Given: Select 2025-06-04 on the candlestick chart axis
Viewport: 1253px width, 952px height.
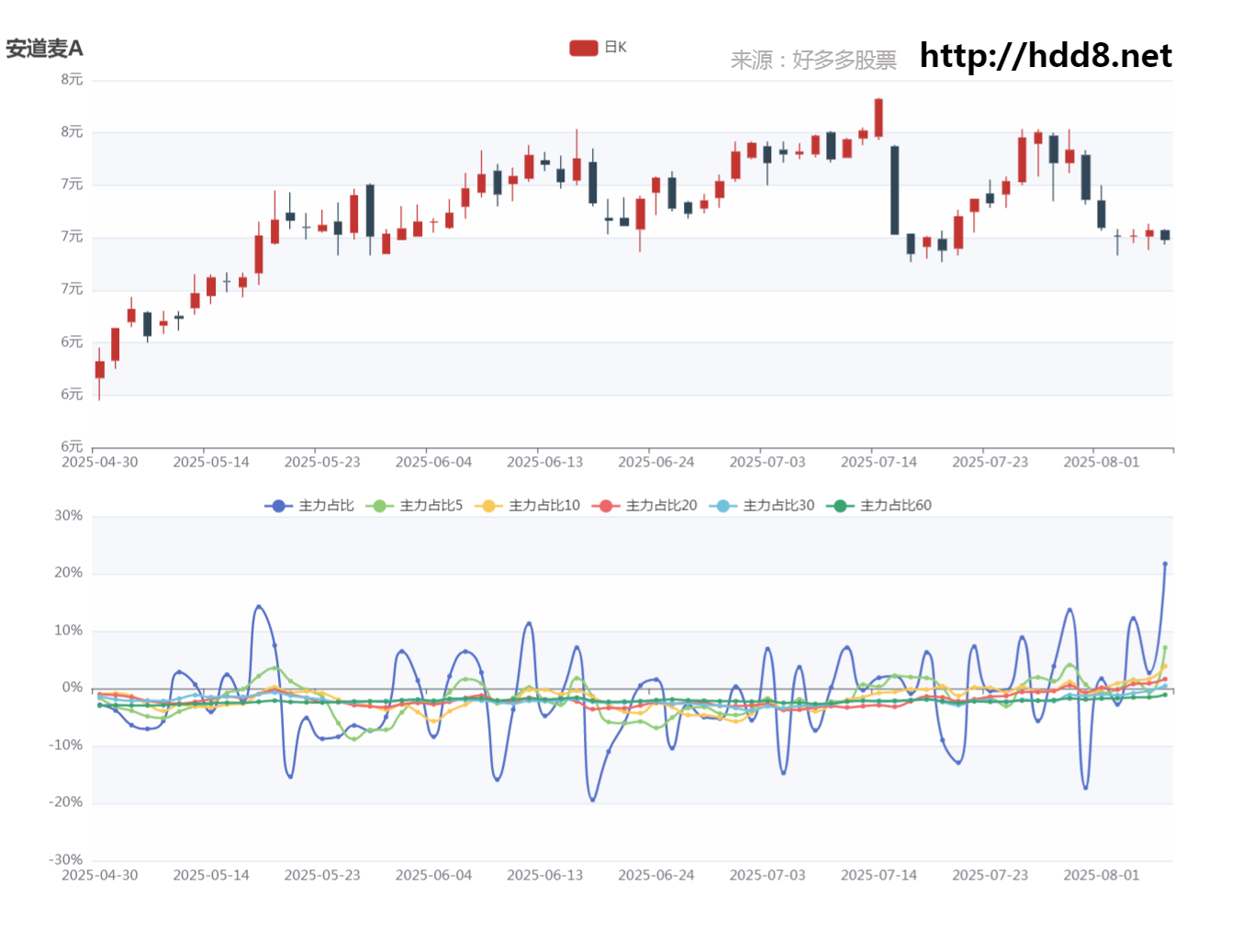Looking at the screenshot, I should (433, 462).
